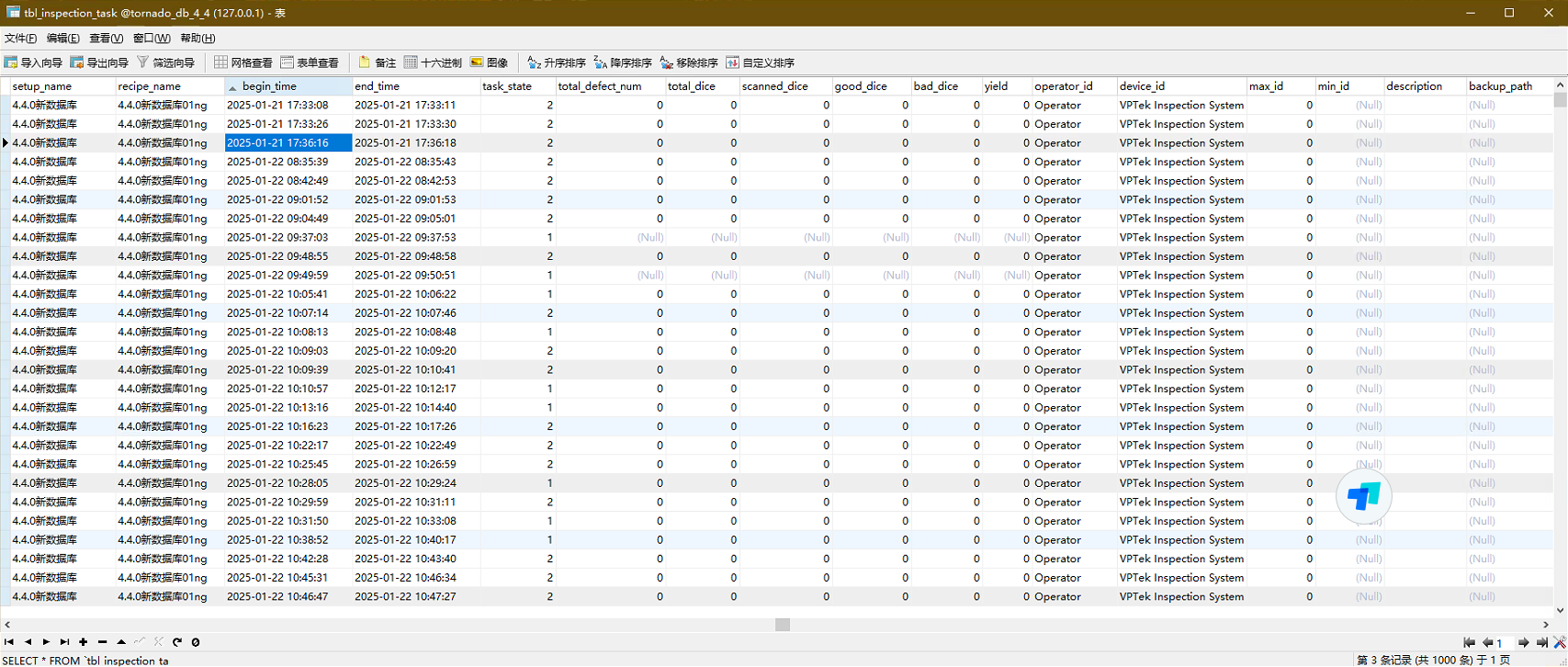
Task: Open the page limit settings tool icon
Action: 1560,643
